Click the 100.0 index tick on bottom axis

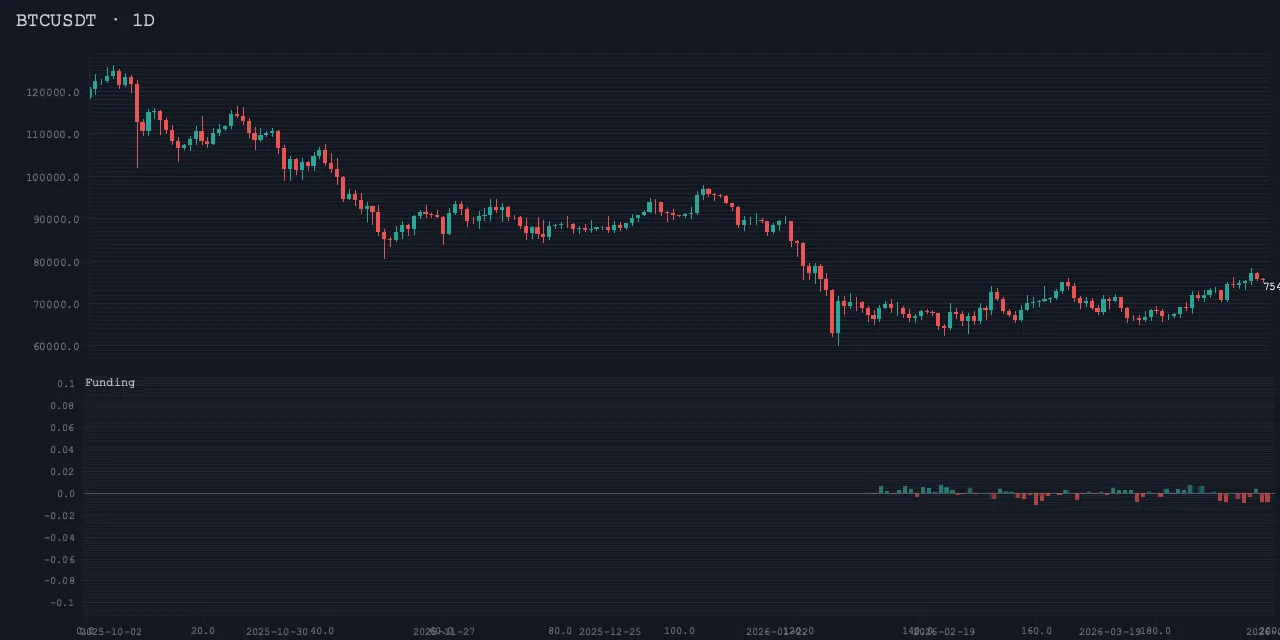coord(679,631)
